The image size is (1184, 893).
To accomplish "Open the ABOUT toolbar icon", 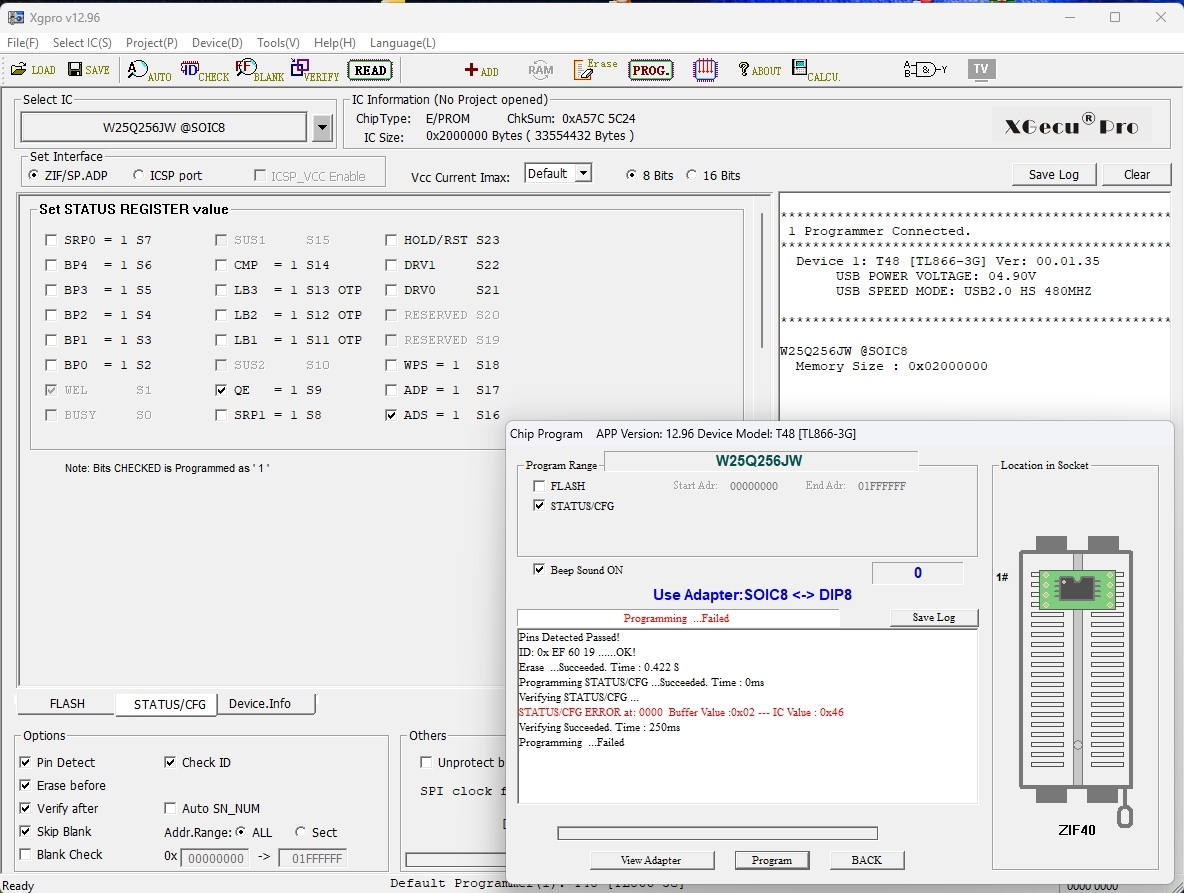I will [x=760, y=70].
